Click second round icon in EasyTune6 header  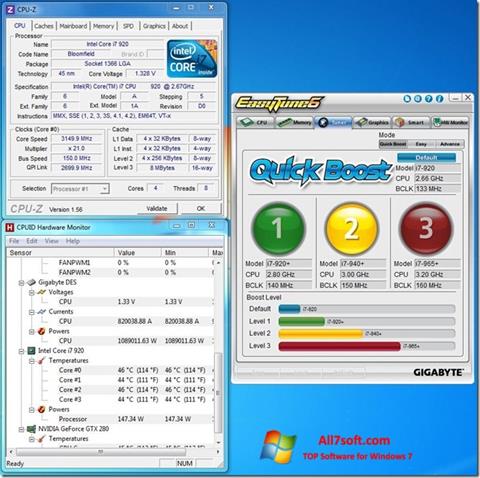tap(418, 99)
